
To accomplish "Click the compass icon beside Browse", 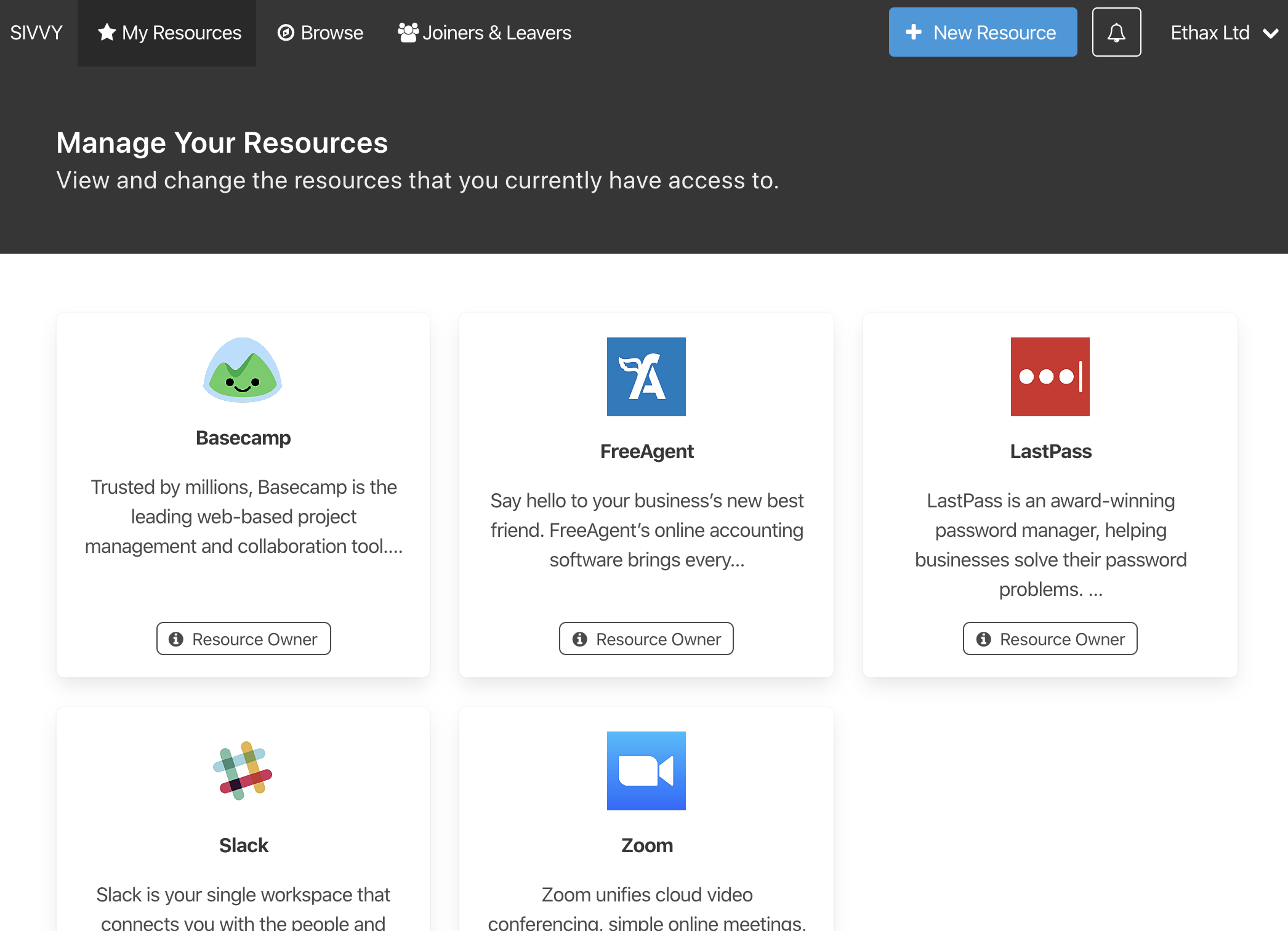I will click(x=286, y=33).
